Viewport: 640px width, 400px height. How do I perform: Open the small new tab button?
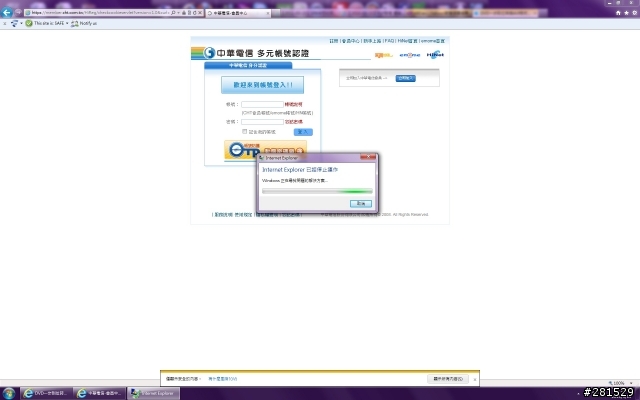coord(276,13)
